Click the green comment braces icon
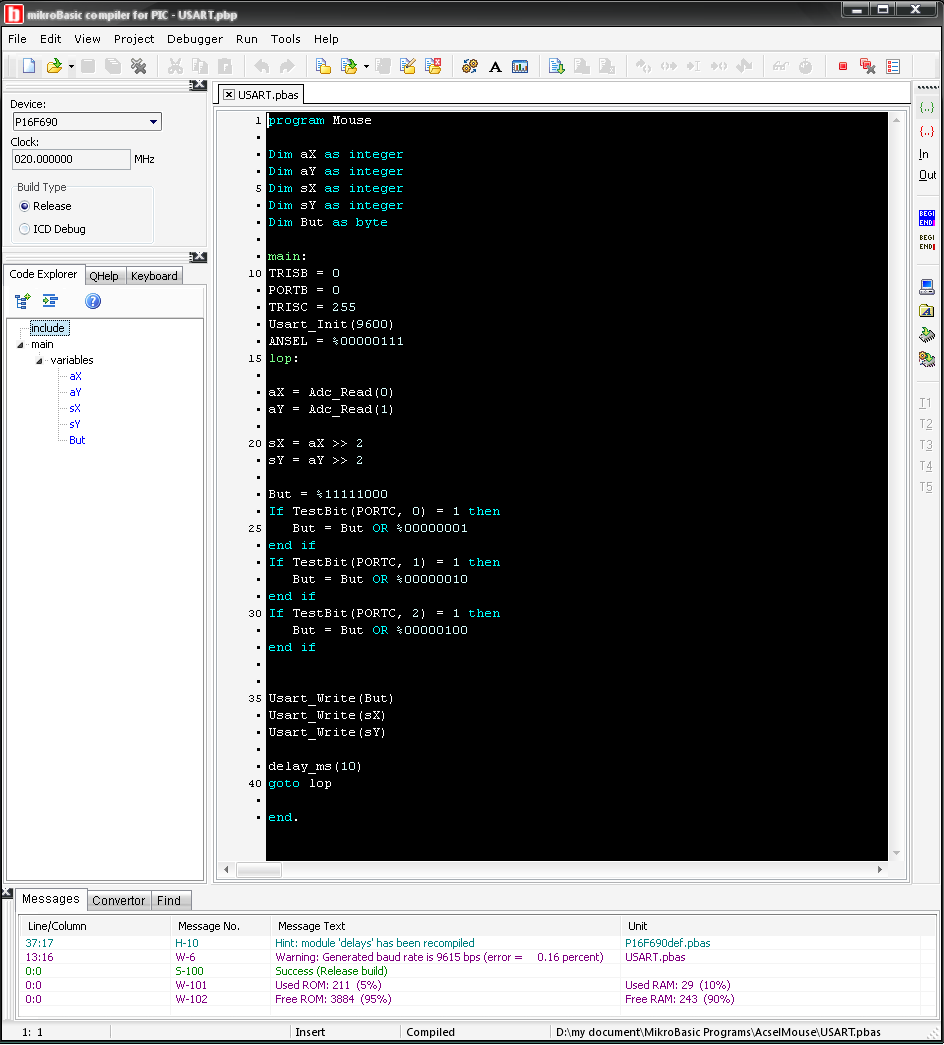 tap(927, 107)
